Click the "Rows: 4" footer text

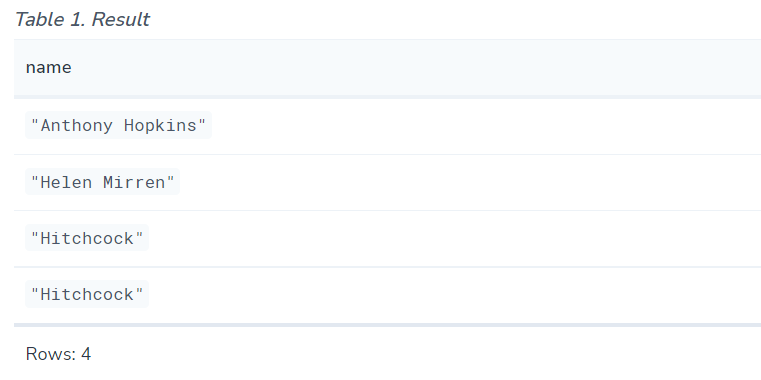58,354
